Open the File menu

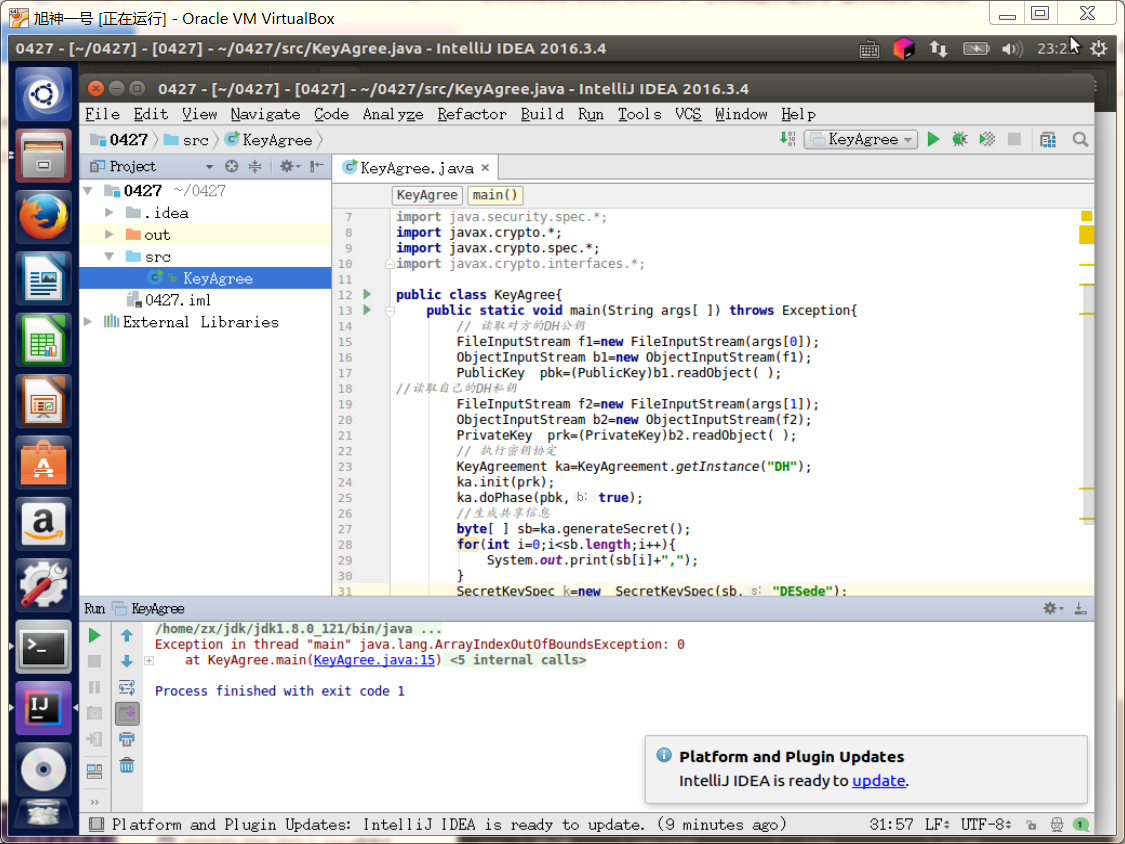click(x=103, y=114)
